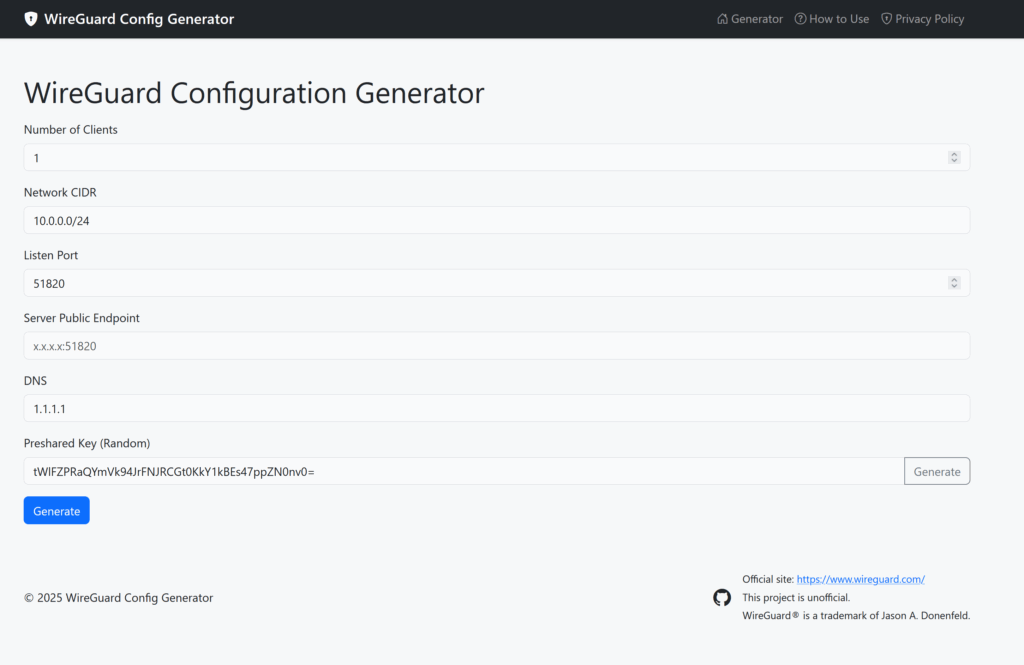1024x665 pixels.
Task: Focus the Number of Clients field
Action: pos(497,157)
